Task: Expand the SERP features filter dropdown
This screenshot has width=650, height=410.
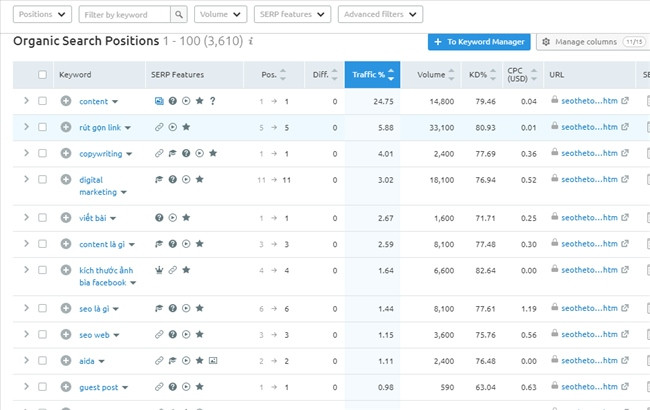Action: pos(292,15)
